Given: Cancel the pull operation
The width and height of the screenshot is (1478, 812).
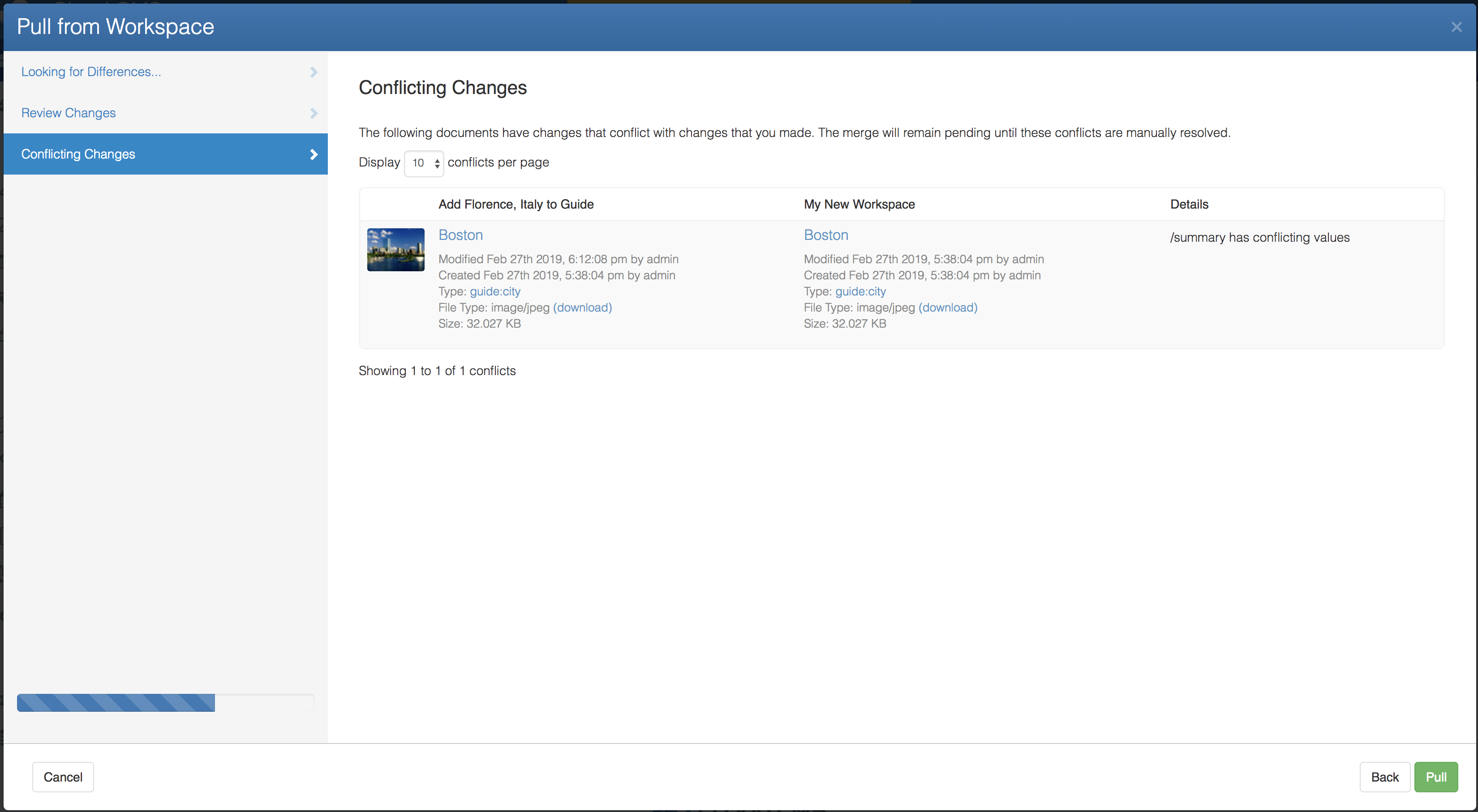Looking at the screenshot, I should [63, 777].
